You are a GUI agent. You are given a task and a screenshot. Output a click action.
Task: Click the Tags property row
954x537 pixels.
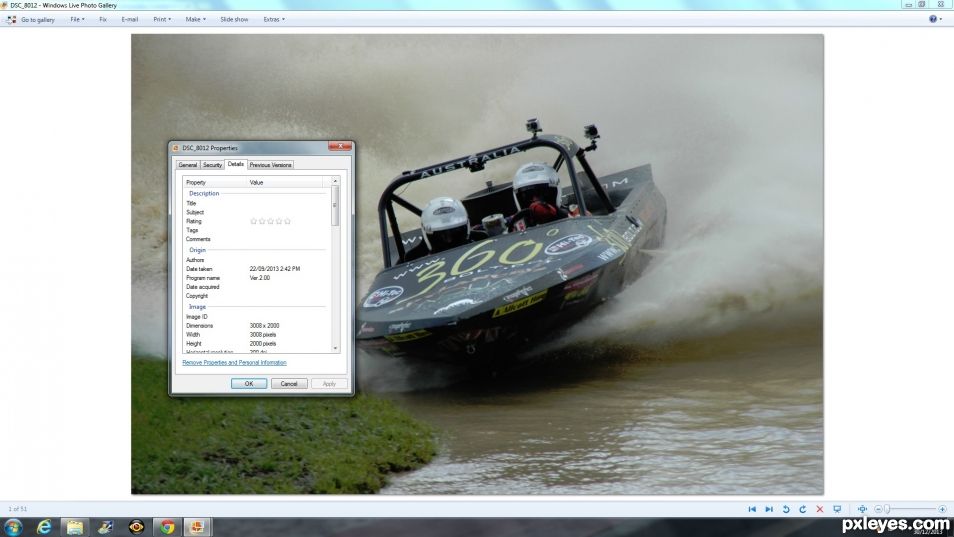(x=256, y=230)
